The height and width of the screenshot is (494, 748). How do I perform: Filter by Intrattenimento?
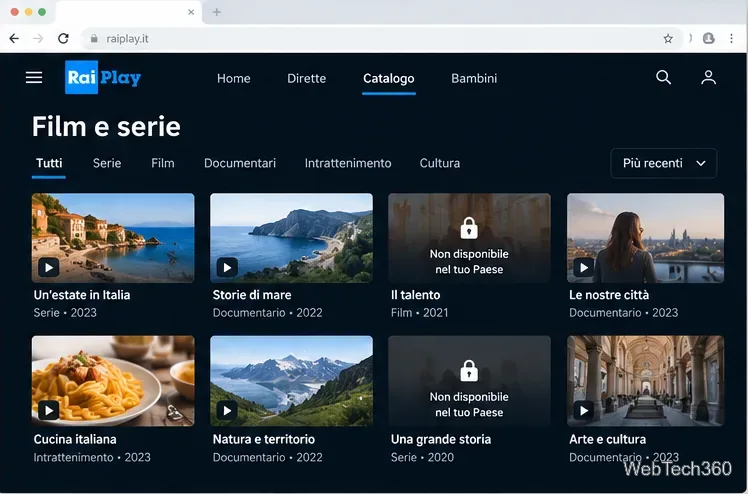[348, 163]
